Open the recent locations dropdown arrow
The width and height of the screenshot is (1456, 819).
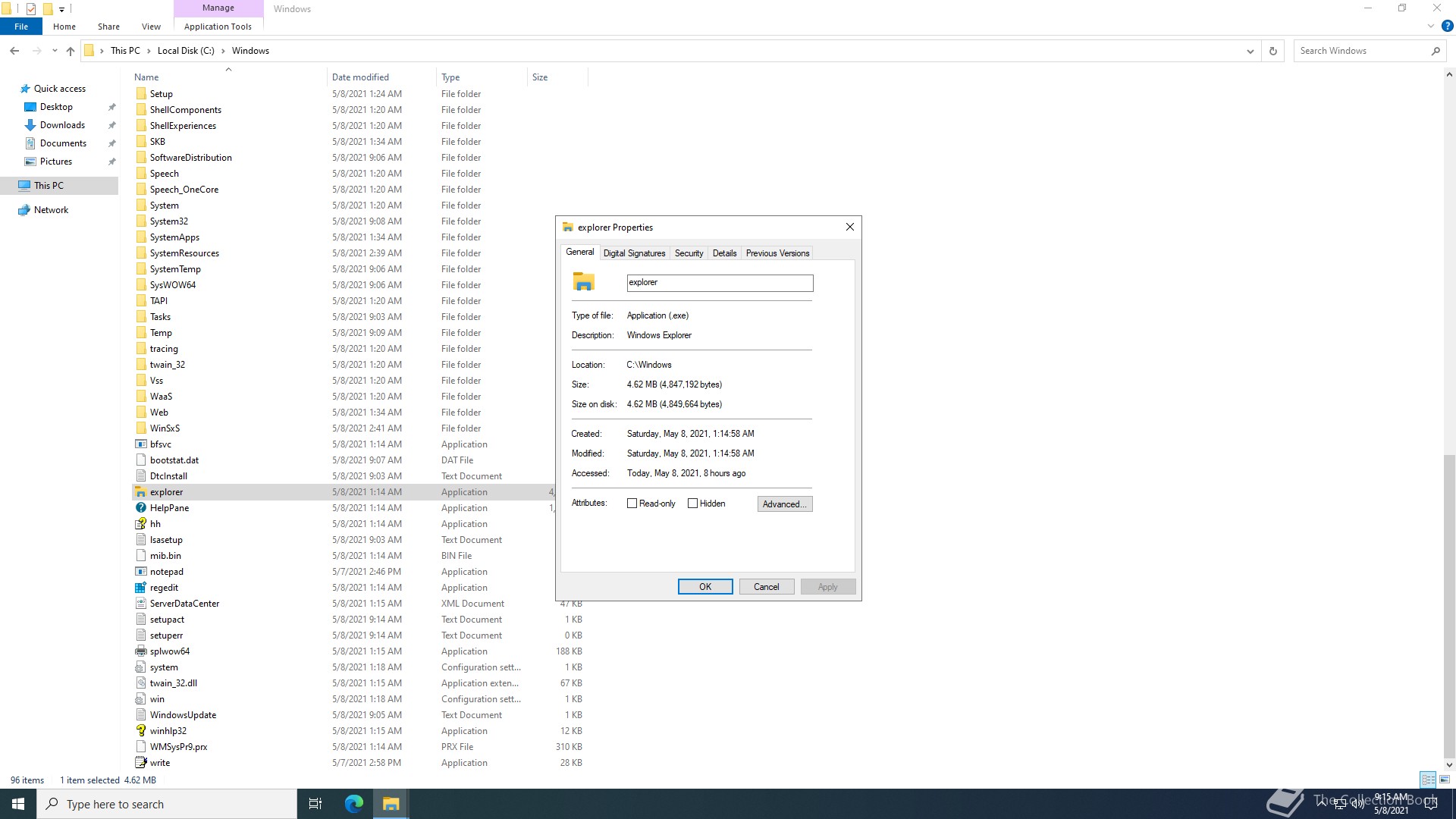[55, 51]
